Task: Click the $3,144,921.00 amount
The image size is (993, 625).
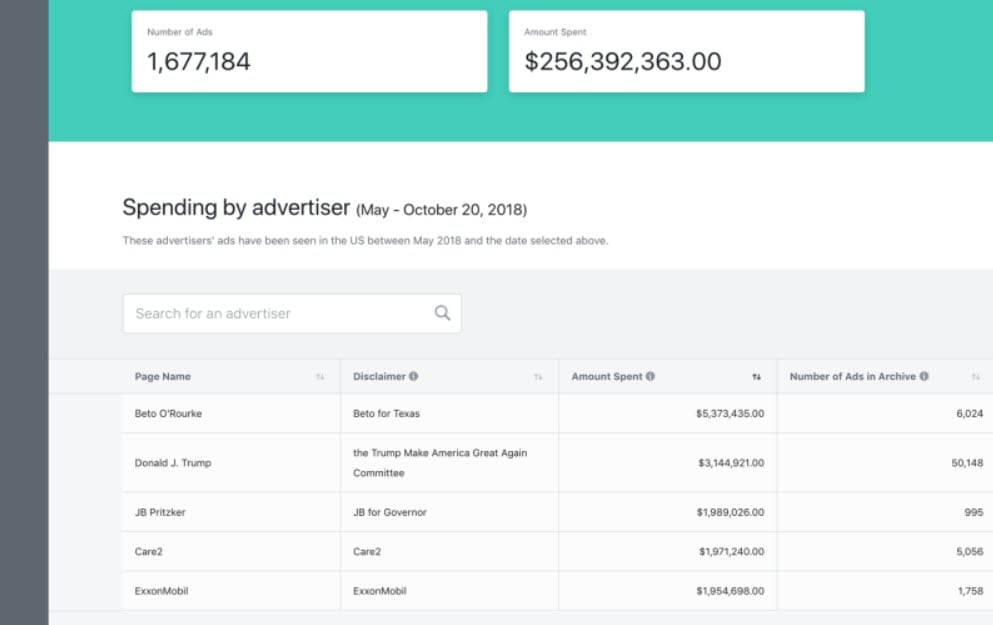Action: [x=731, y=463]
